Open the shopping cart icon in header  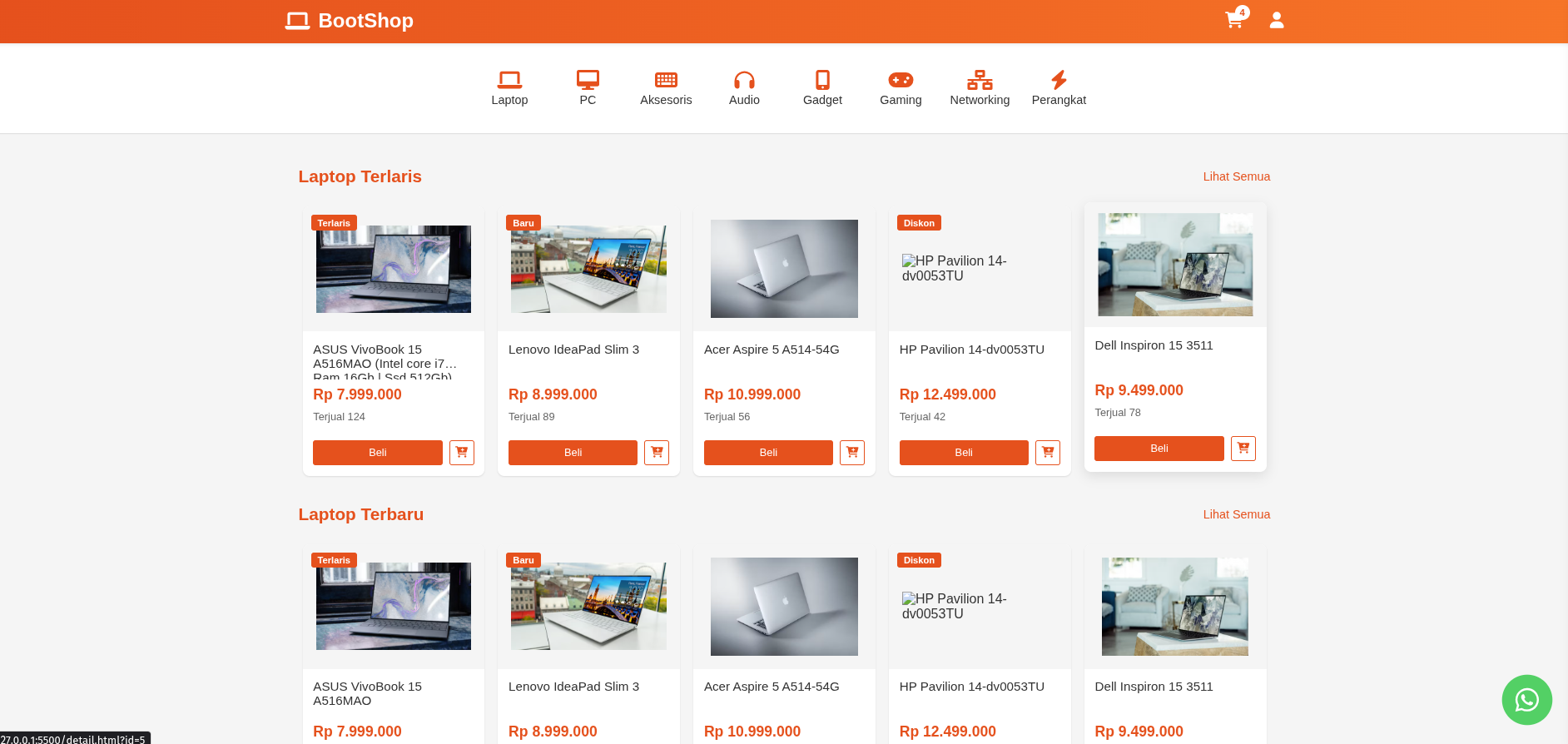tap(1234, 21)
